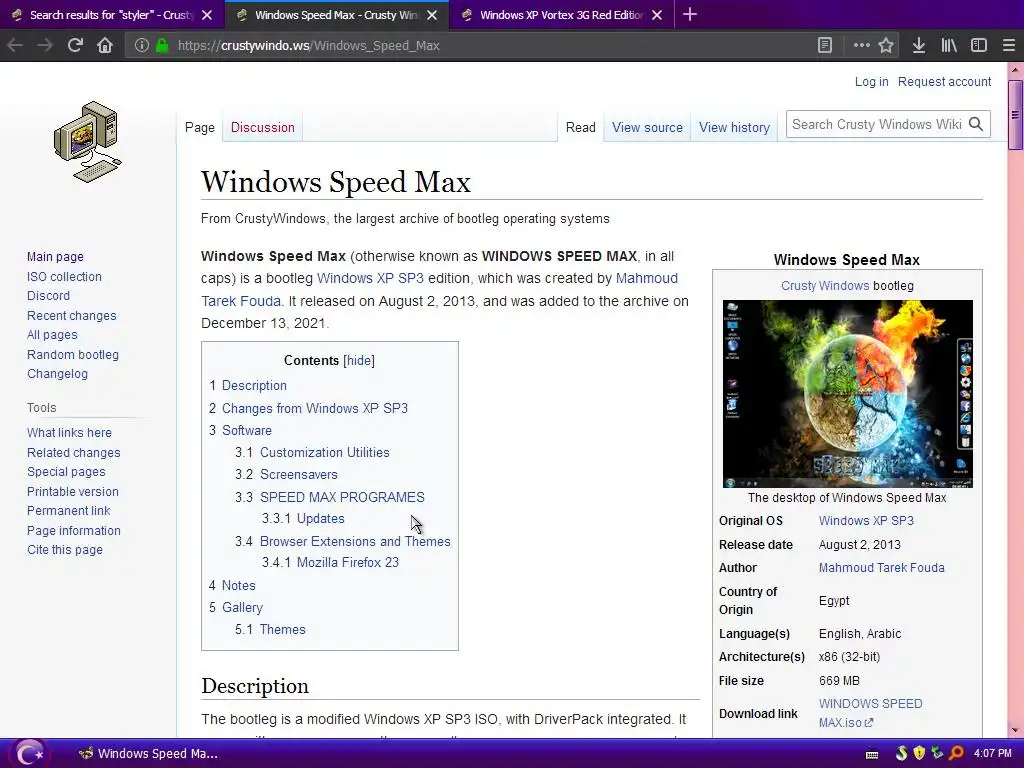Open the downloads arrow icon
Viewport: 1024px width, 768px height.
(x=919, y=45)
